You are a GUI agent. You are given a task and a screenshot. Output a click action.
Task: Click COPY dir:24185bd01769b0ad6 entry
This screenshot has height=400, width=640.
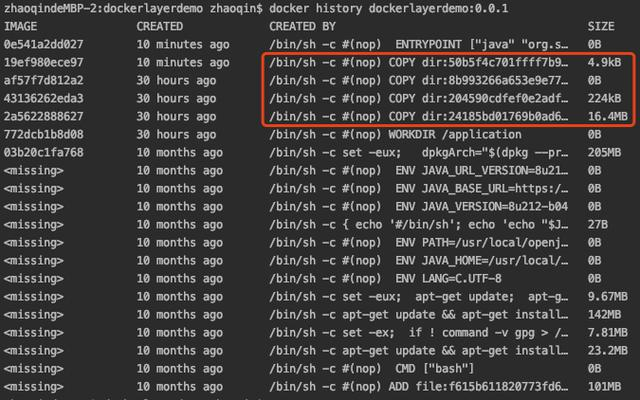(418, 116)
